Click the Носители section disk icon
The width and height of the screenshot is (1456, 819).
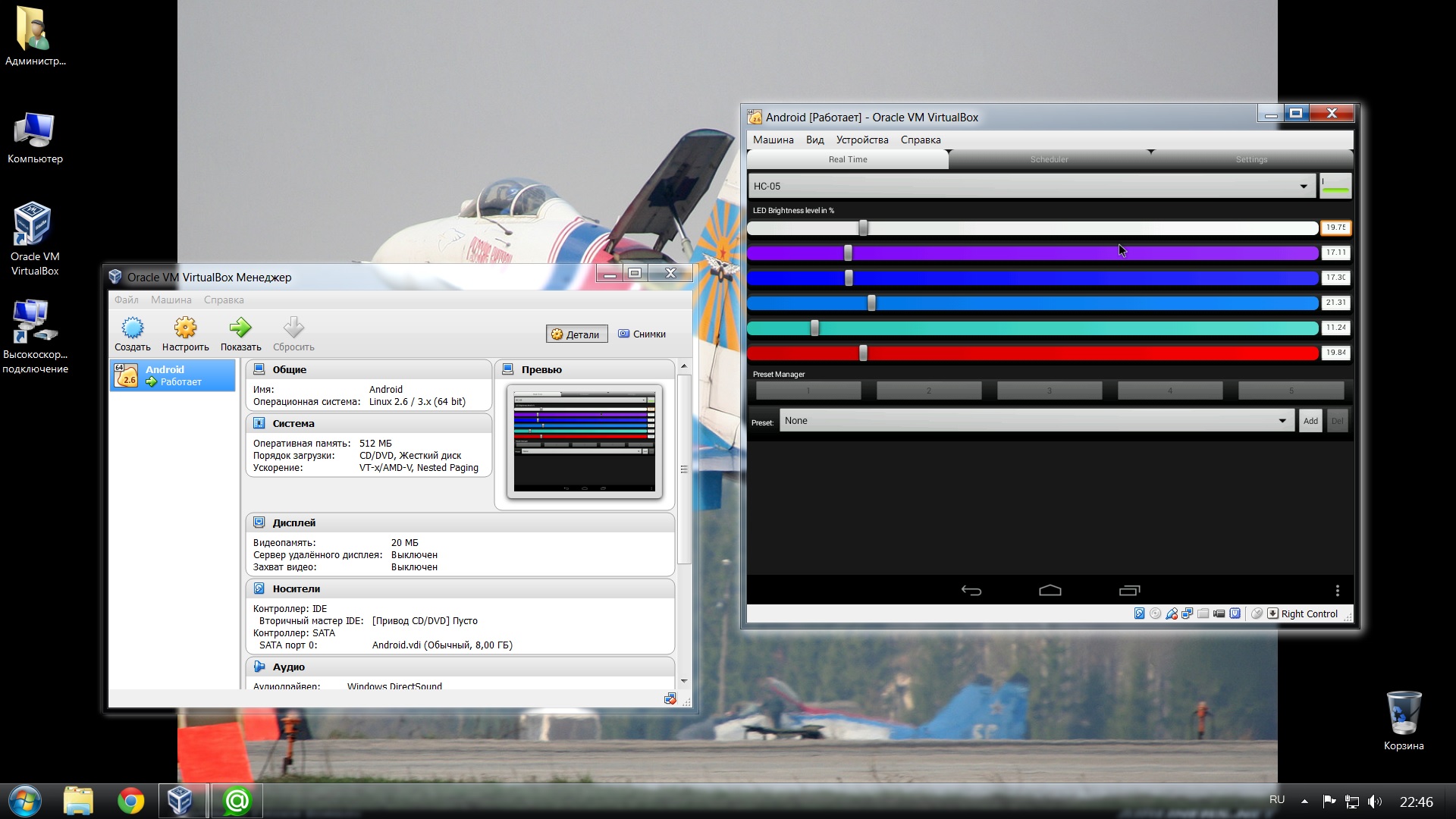(x=259, y=588)
